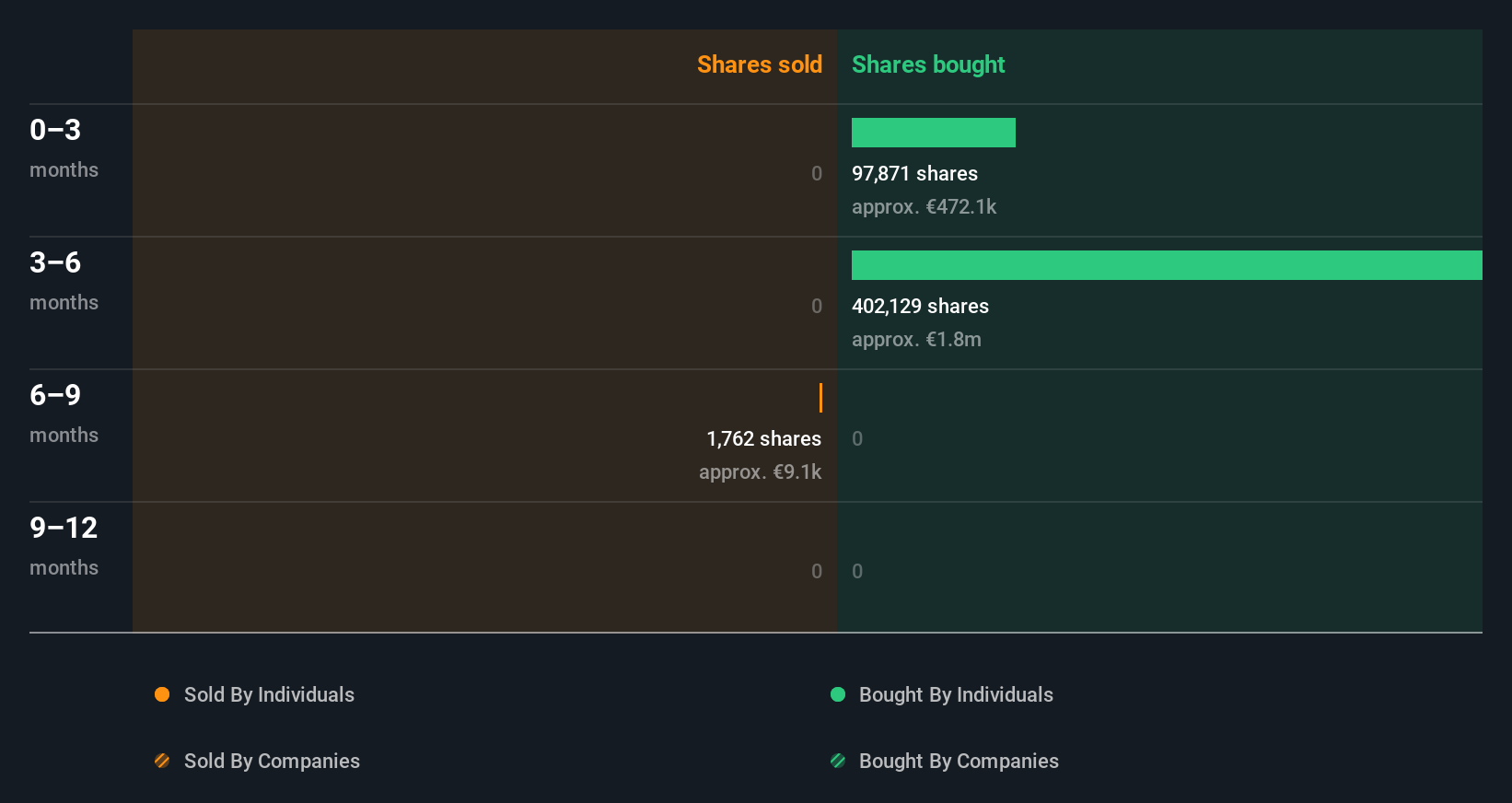Click the 0–3 months row label
The height and width of the screenshot is (803, 1512).
pyautogui.click(x=64, y=147)
